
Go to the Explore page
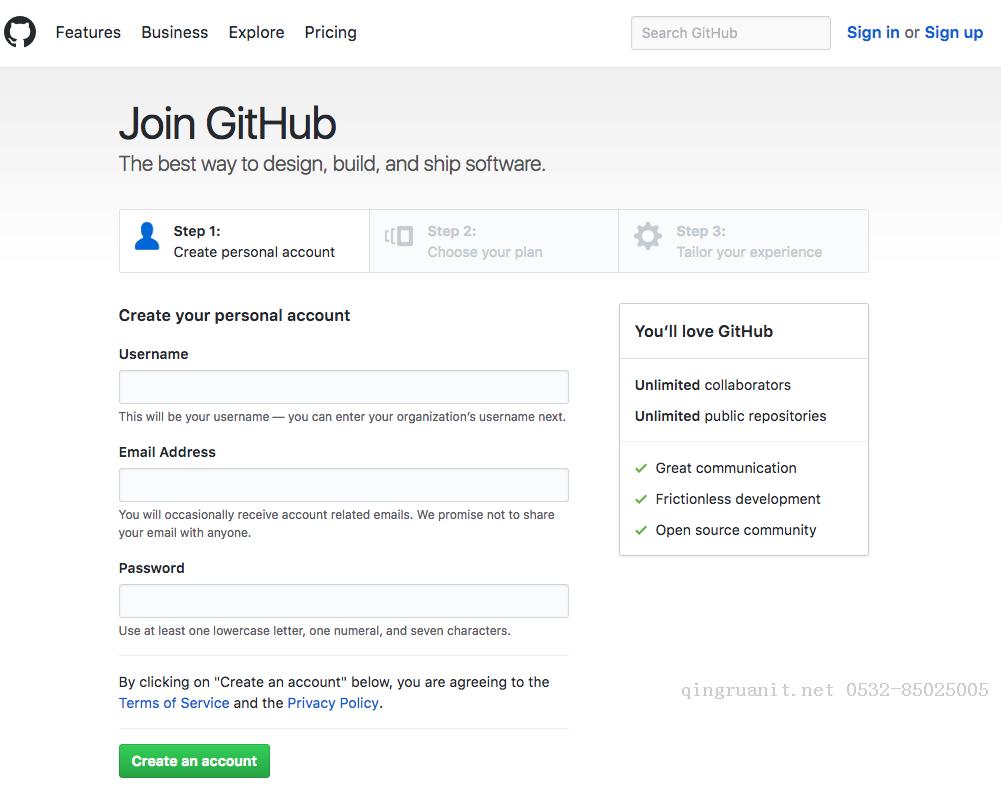256,32
